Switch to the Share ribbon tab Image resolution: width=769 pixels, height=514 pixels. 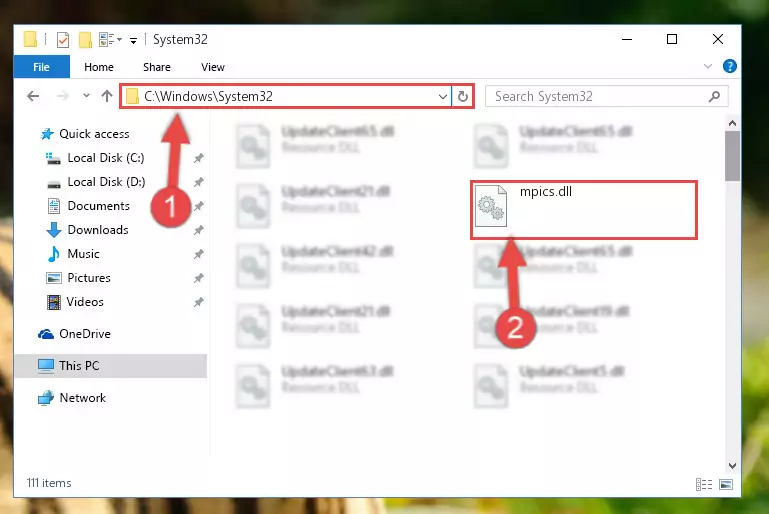point(157,67)
